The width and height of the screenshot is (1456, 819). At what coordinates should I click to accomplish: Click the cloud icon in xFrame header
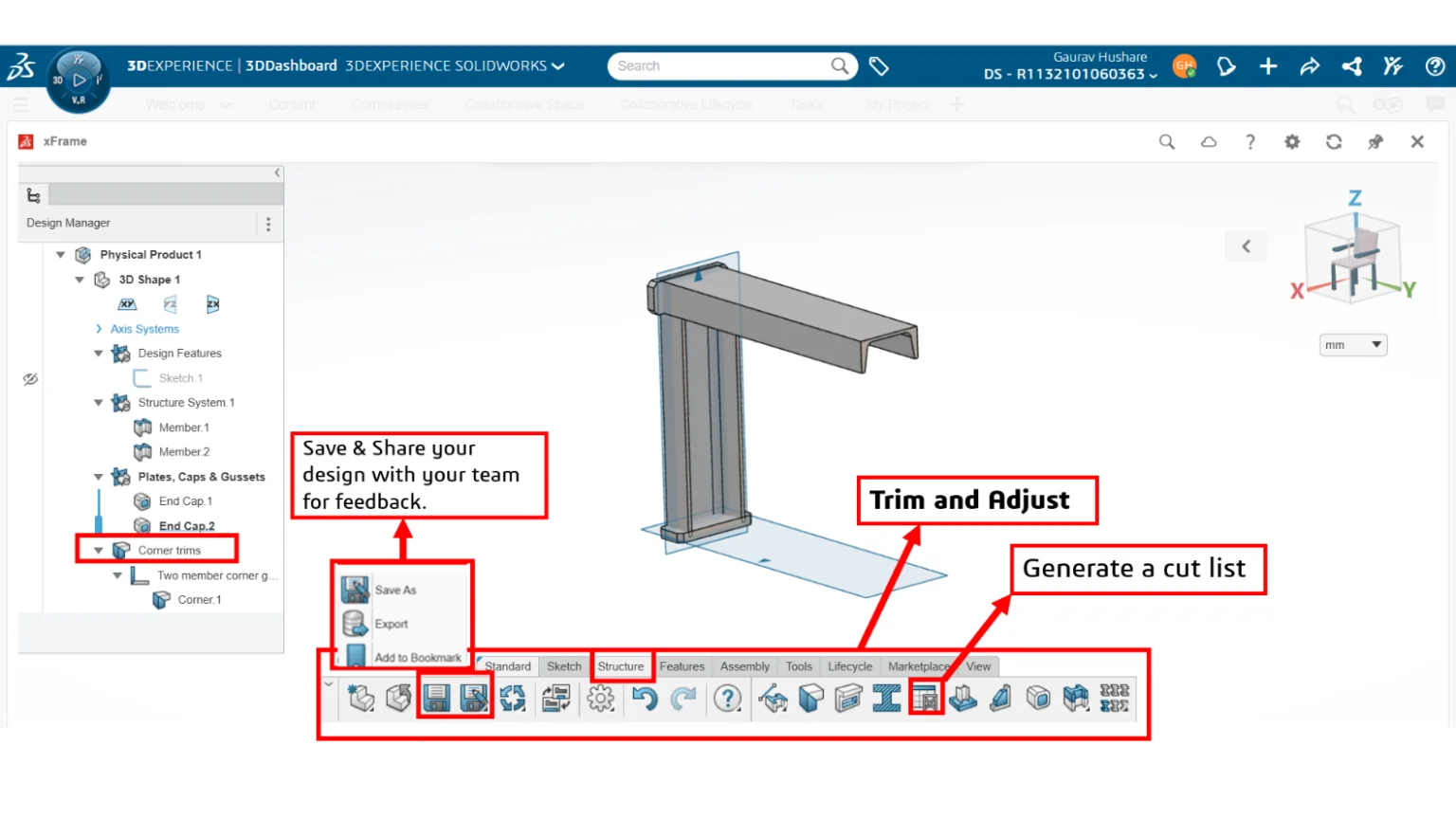point(1209,142)
